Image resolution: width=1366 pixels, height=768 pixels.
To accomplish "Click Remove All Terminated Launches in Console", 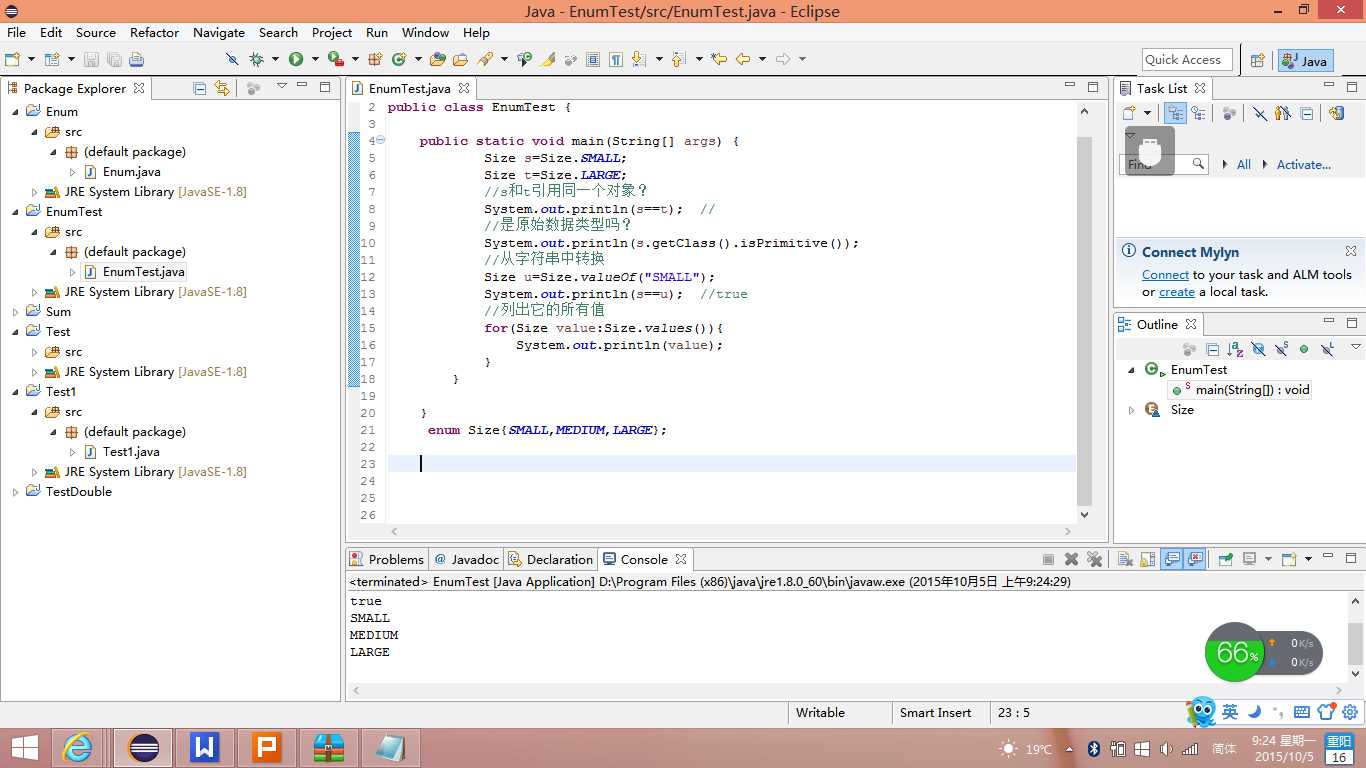I will [x=1094, y=560].
